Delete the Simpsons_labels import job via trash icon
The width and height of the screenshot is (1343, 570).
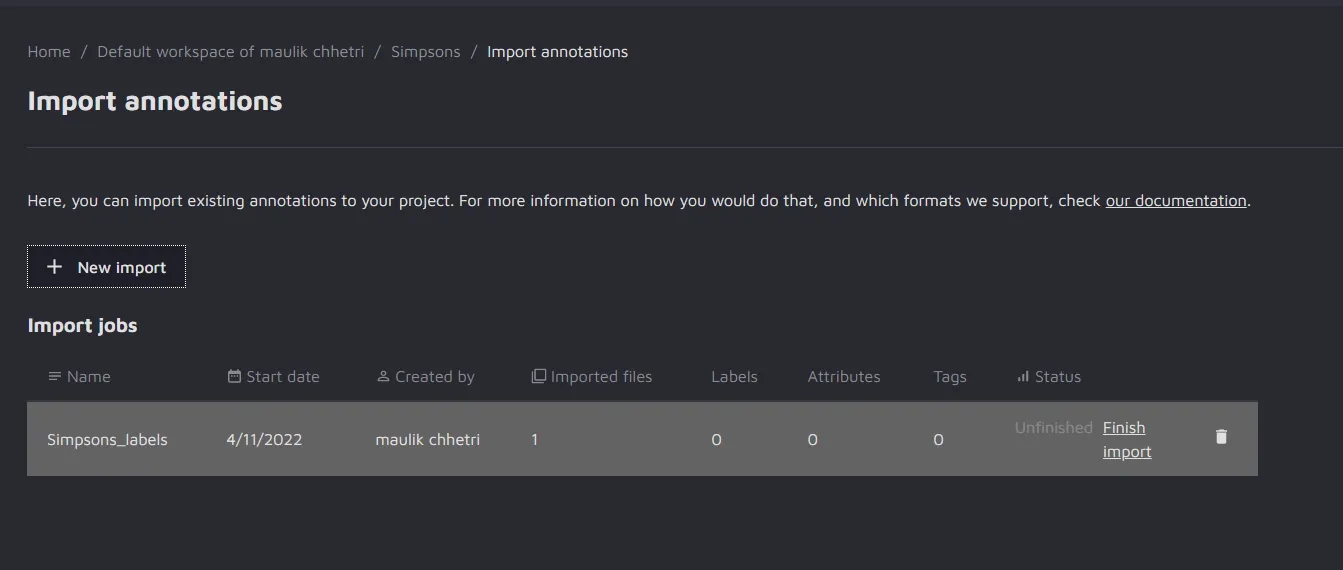[x=1220, y=437]
